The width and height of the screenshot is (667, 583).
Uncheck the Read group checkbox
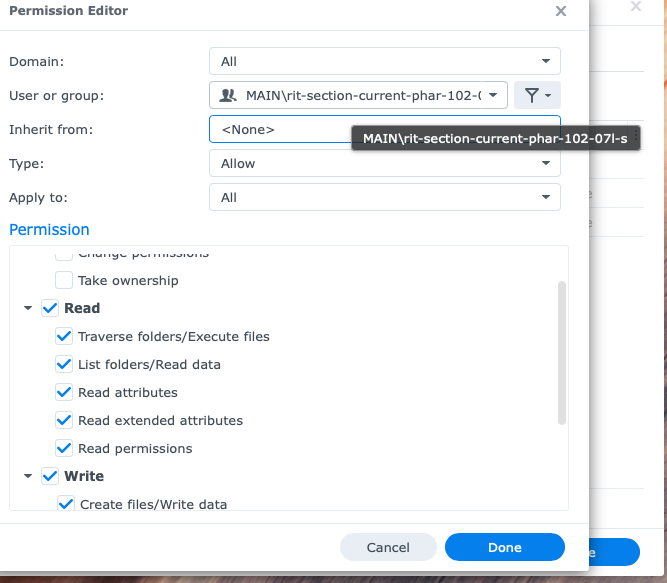tap(50, 309)
